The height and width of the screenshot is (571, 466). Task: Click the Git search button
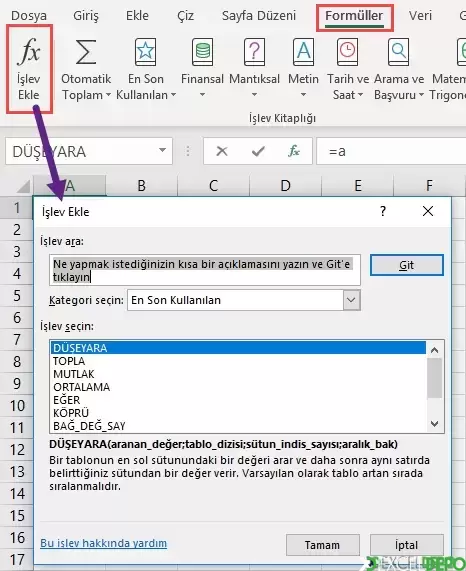407,265
